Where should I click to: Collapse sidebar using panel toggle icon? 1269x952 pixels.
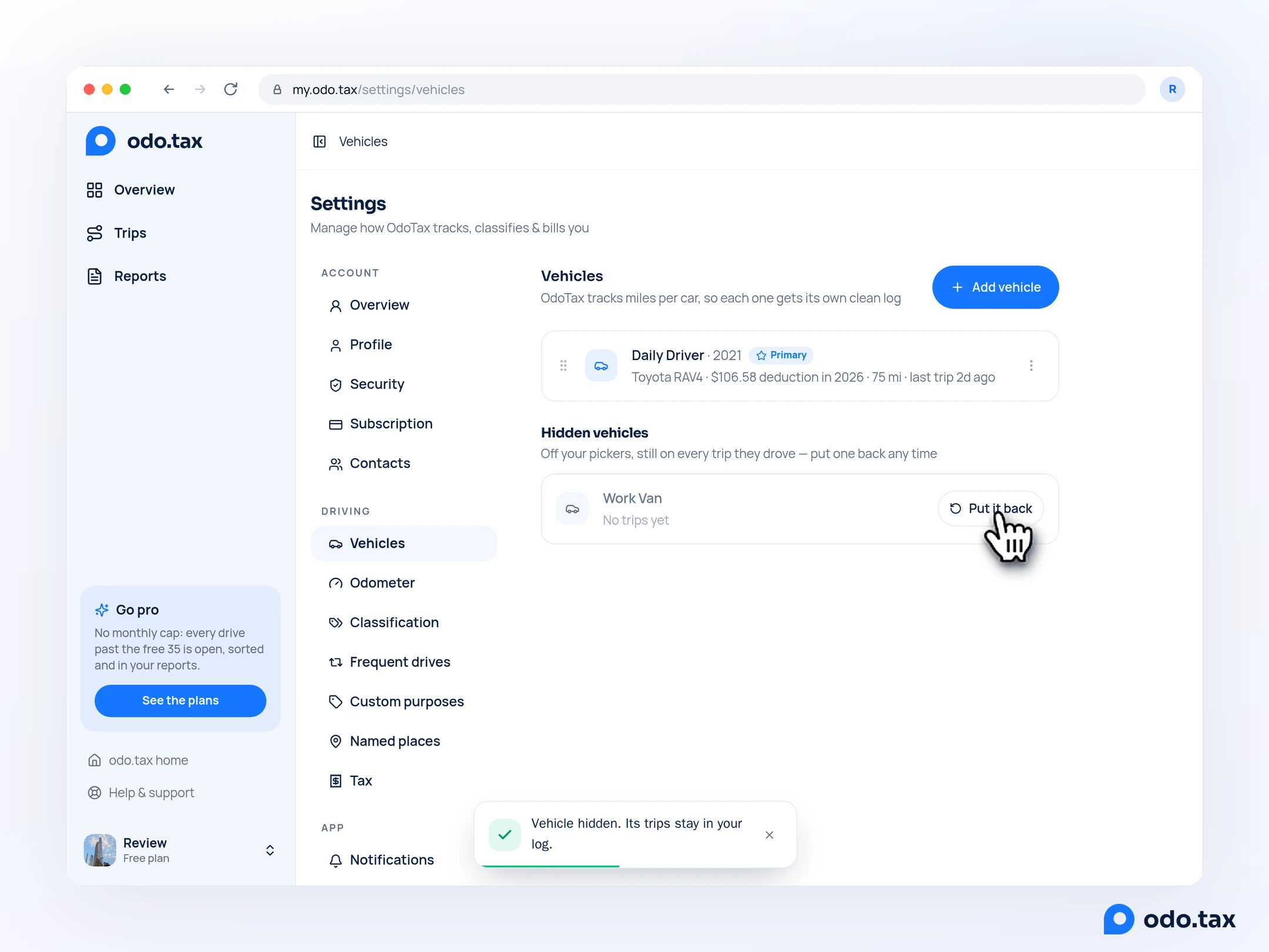pyautogui.click(x=320, y=142)
